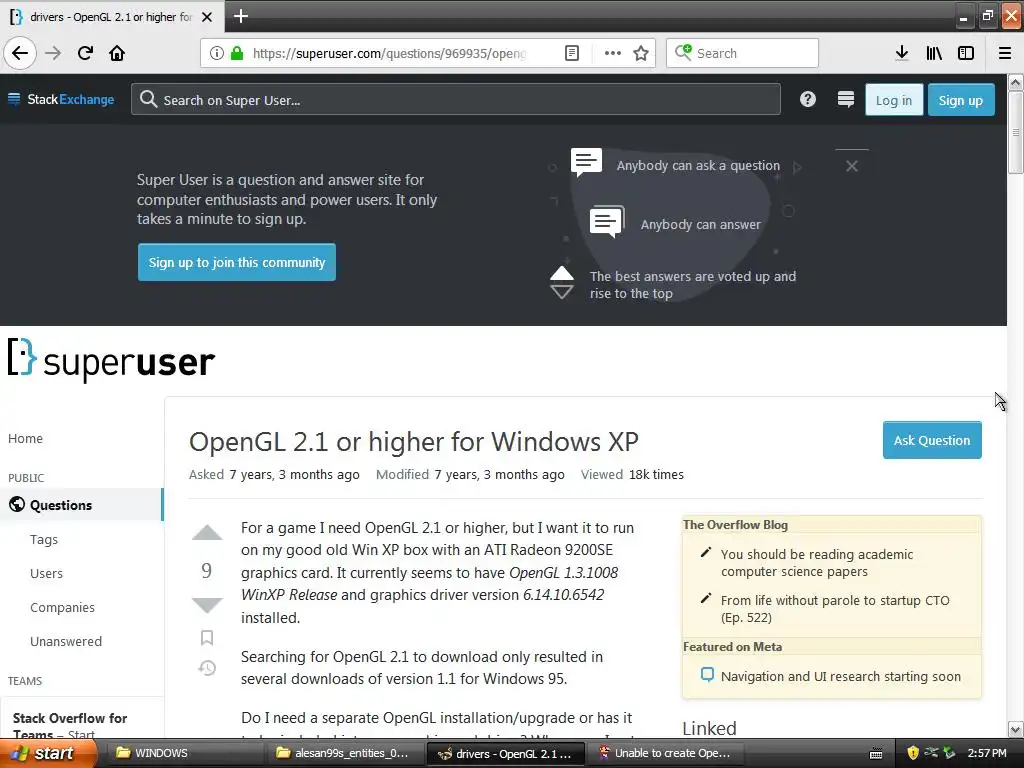The image size is (1024, 768).
Task: Click the superuser site logo
Action: pyautogui.click(x=111, y=360)
